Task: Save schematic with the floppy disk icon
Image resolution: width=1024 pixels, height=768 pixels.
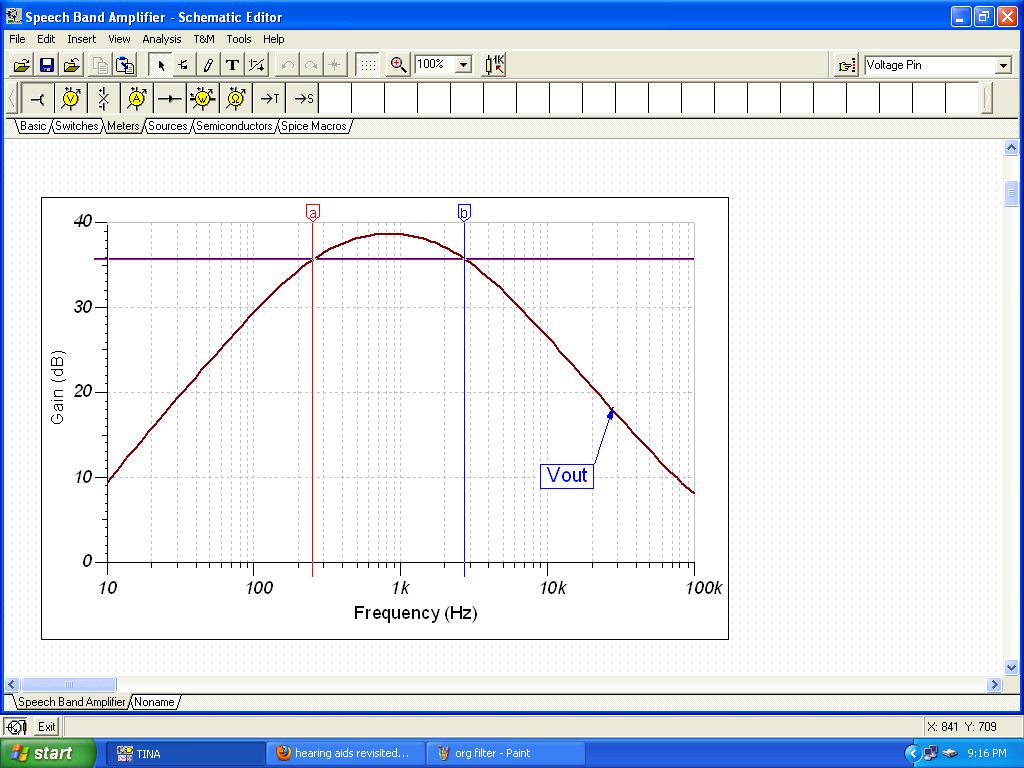Action: (46, 65)
